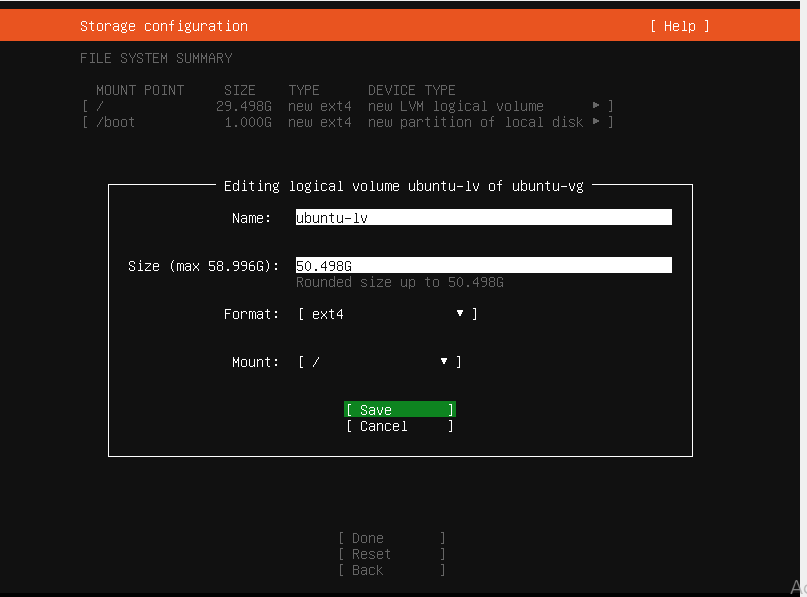
Task: Open the Help menu in header
Action: pos(679,26)
